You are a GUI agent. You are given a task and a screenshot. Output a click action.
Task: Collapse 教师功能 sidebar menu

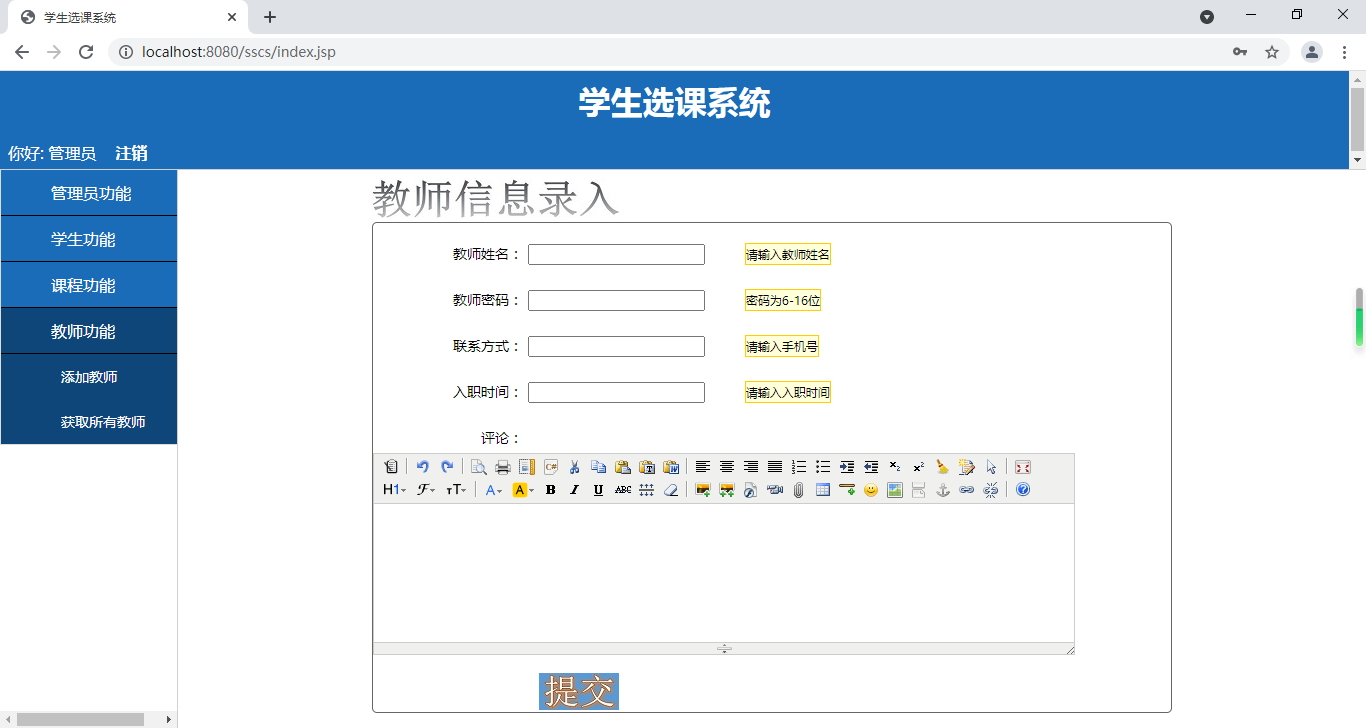(x=89, y=331)
